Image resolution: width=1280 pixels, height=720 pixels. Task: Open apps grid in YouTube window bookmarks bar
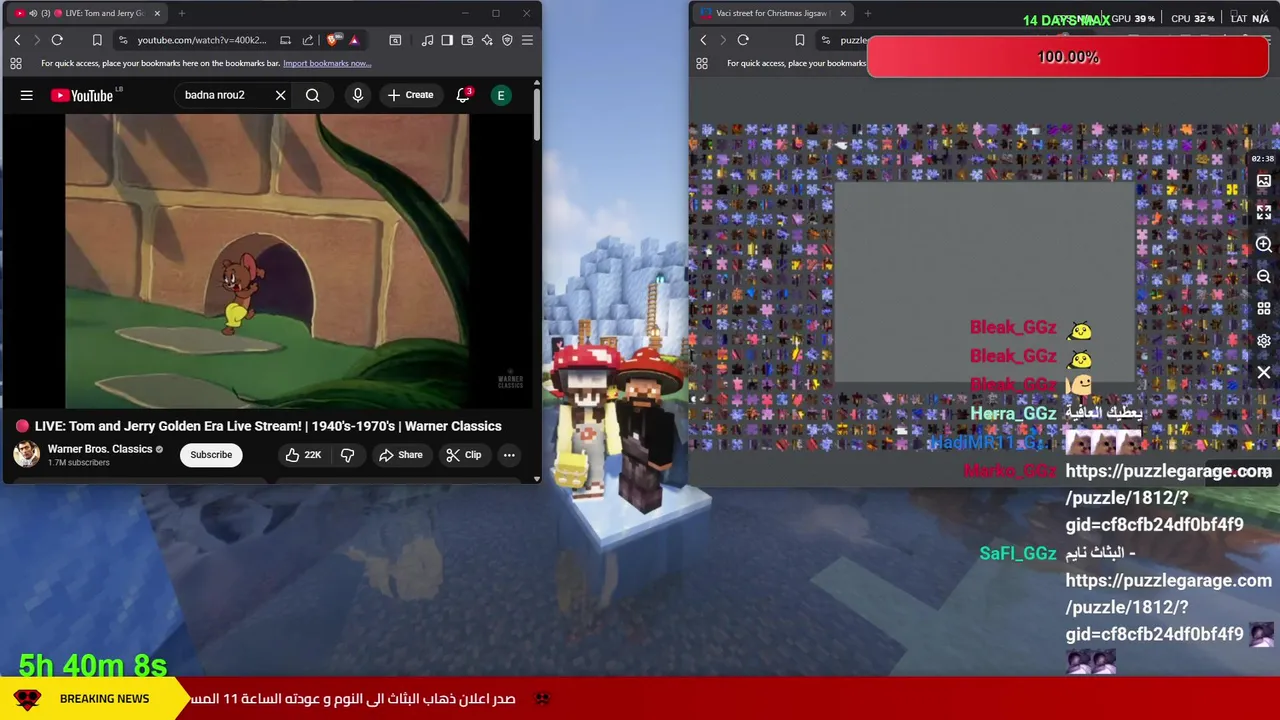click(16, 63)
